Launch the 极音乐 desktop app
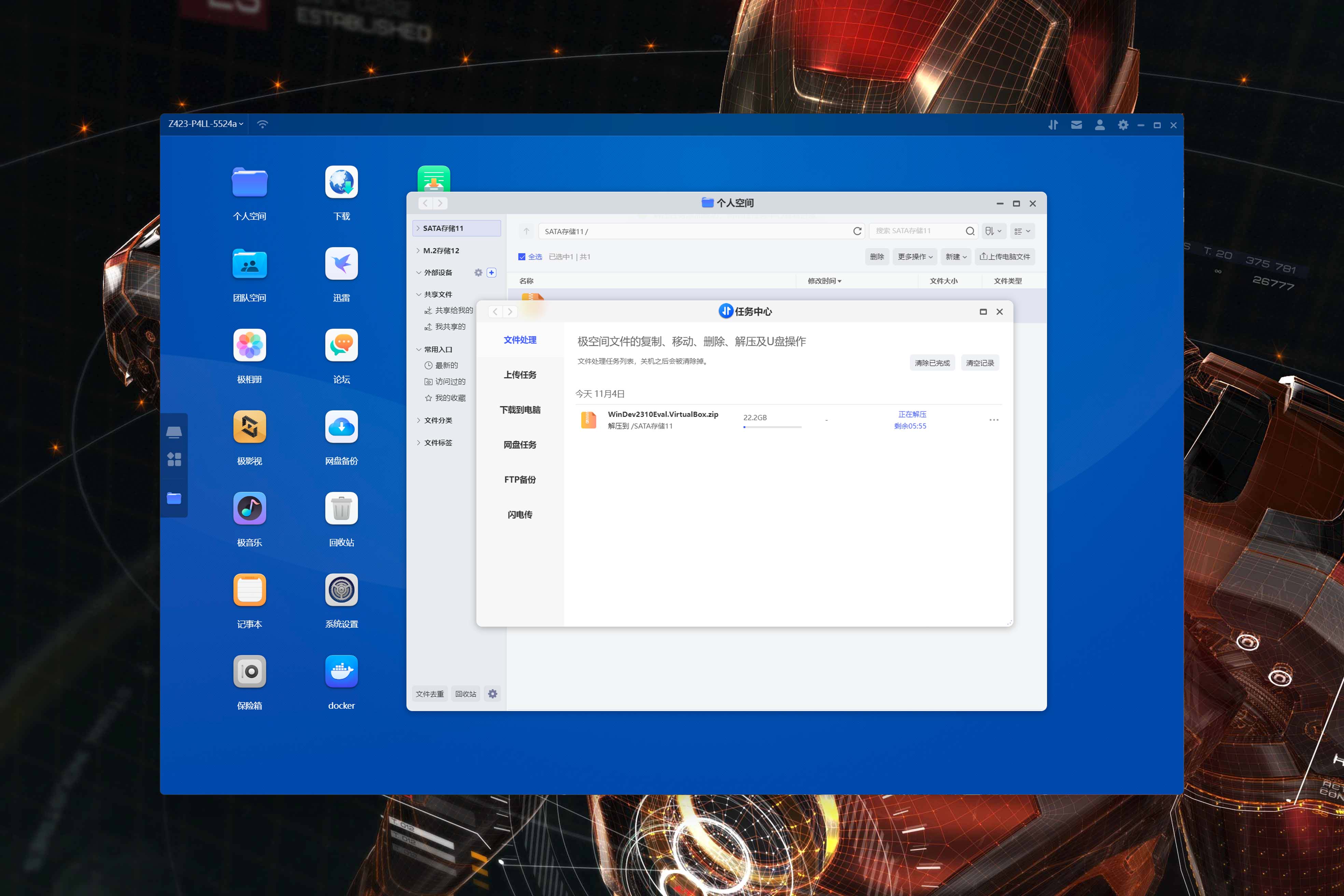The height and width of the screenshot is (896, 1344). pyautogui.click(x=249, y=508)
